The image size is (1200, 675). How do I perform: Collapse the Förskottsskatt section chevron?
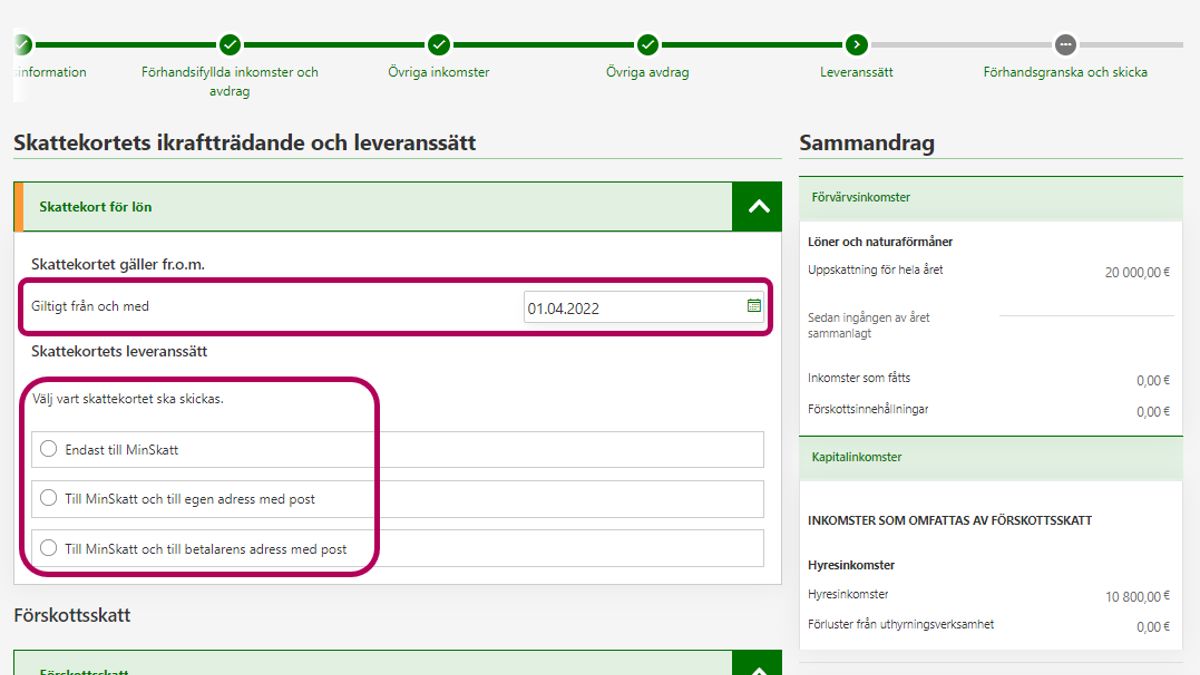pos(757,666)
